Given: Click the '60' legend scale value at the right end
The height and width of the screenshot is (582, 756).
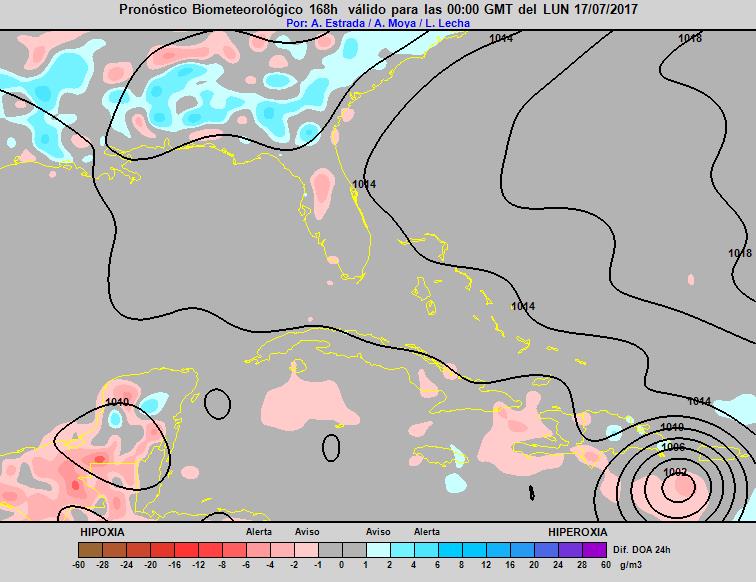Looking at the screenshot, I should click(606, 565).
